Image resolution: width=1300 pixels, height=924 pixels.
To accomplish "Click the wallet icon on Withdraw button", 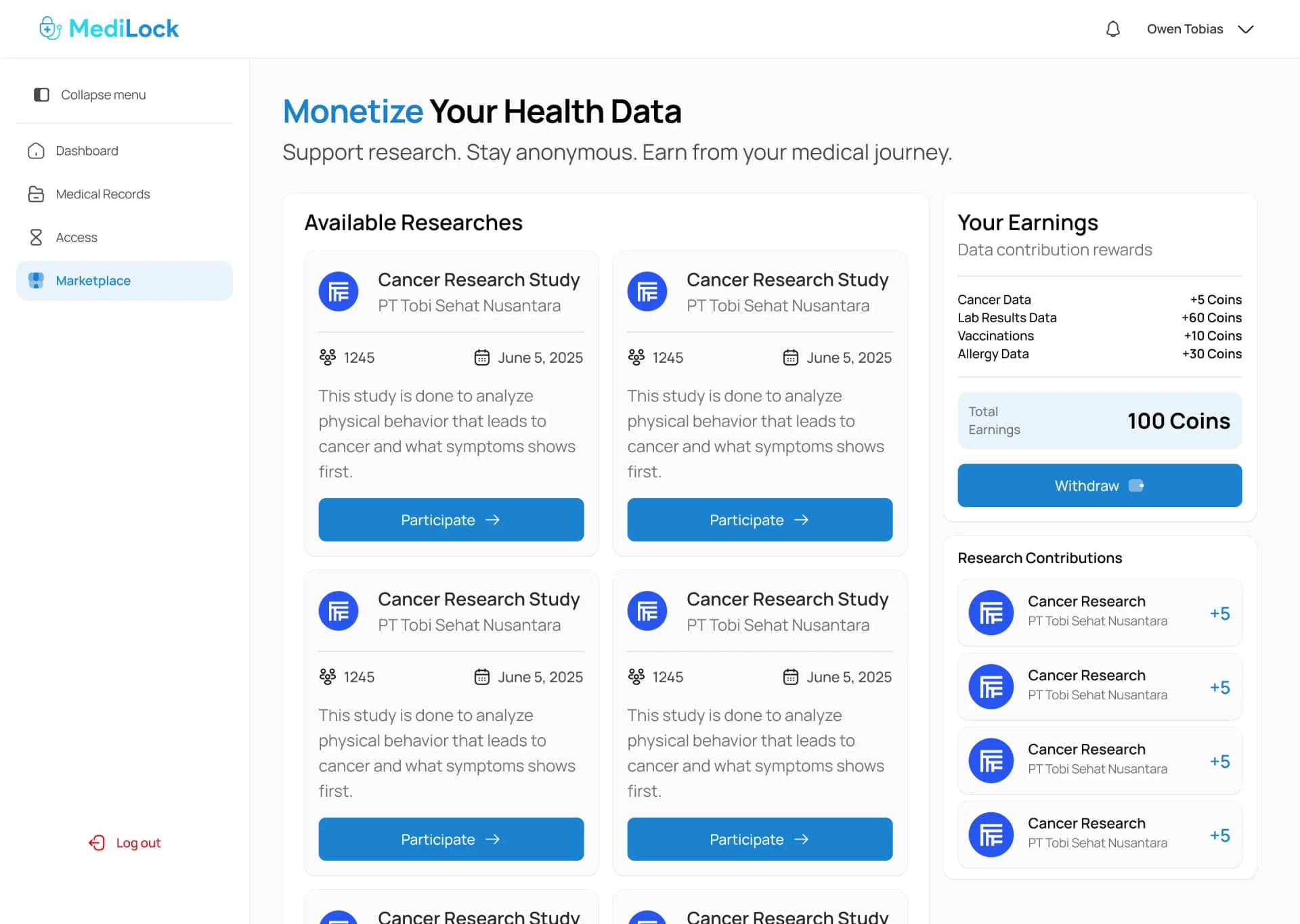I will click(1136, 485).
